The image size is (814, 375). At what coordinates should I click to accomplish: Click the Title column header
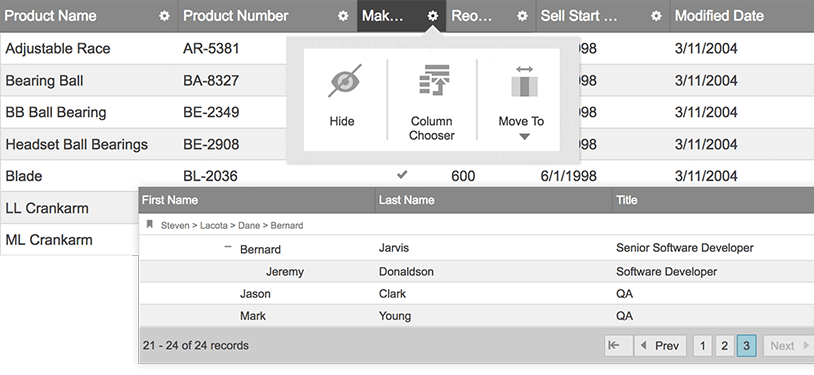(x=627, y=200)
